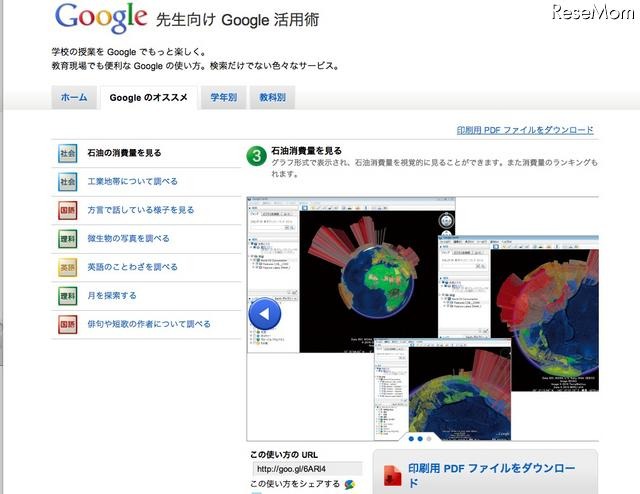Viewport: 640px width, 494px height.
Task: Open the ホーム tab
Action: tap(74, 97)
